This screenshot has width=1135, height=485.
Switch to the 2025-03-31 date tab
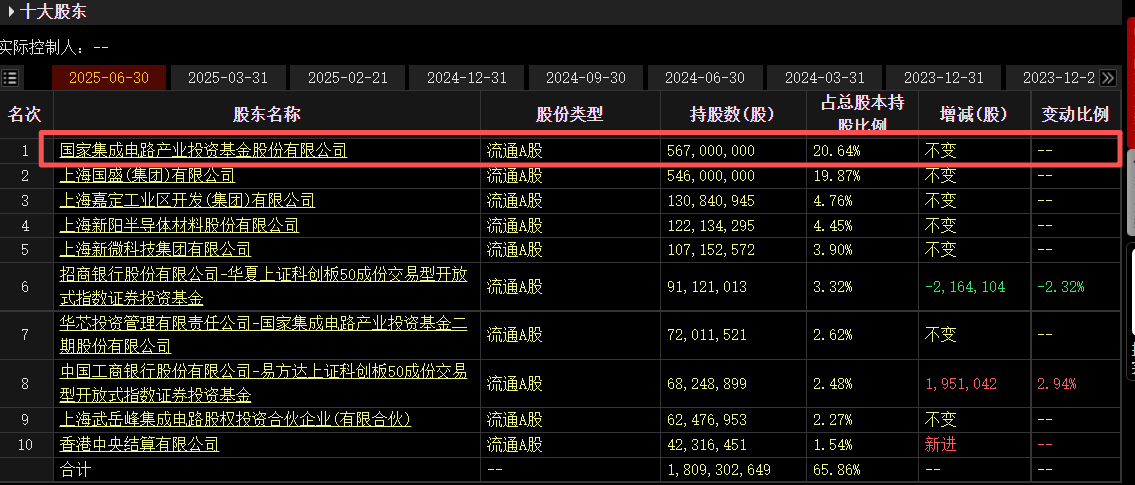pyautogui.click(x=228, y=77)
